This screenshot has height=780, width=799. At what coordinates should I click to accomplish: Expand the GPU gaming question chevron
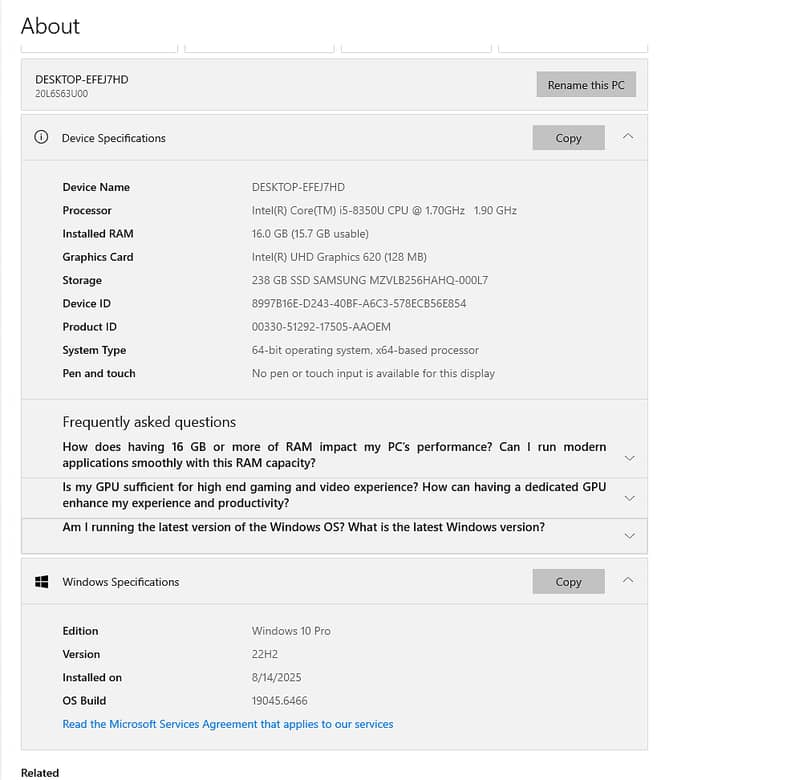tap(629, 497)
